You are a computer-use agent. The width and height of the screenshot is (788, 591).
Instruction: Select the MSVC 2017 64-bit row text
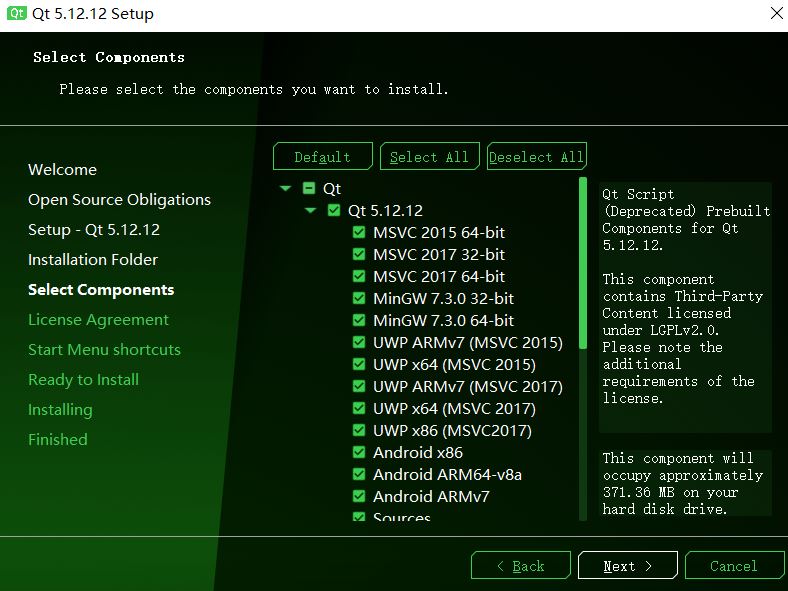[x=439, y=276]
